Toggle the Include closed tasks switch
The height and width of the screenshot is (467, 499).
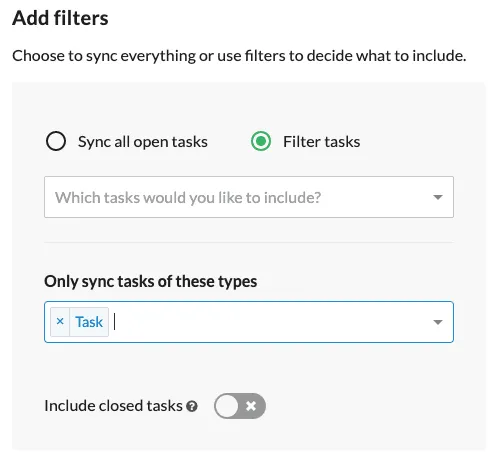coord(240,406)
